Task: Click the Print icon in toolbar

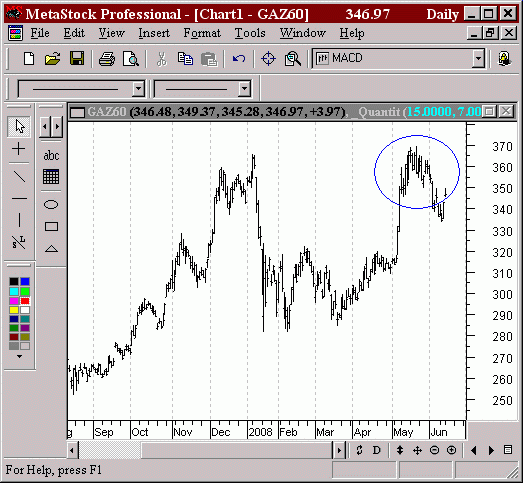Action: click(x=107, y=59)
